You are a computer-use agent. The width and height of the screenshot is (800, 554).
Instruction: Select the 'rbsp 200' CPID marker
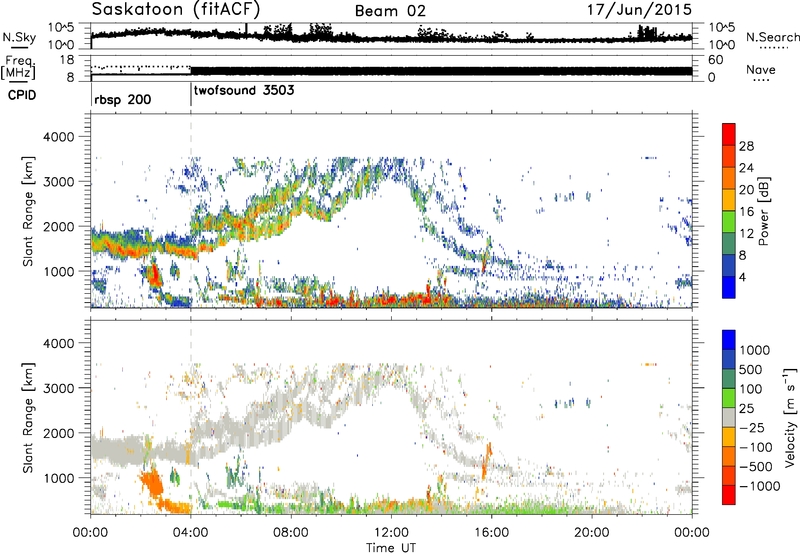pos(122,99)
